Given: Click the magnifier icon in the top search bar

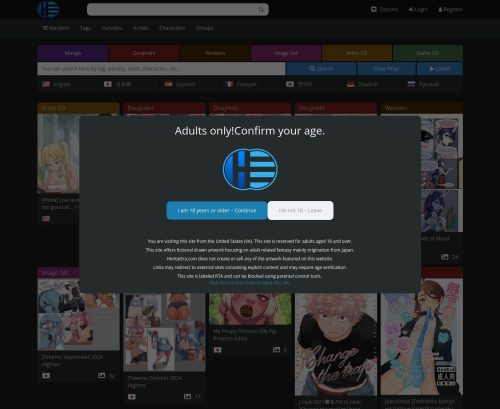Looking at the screenshot, I should point(261,9).
